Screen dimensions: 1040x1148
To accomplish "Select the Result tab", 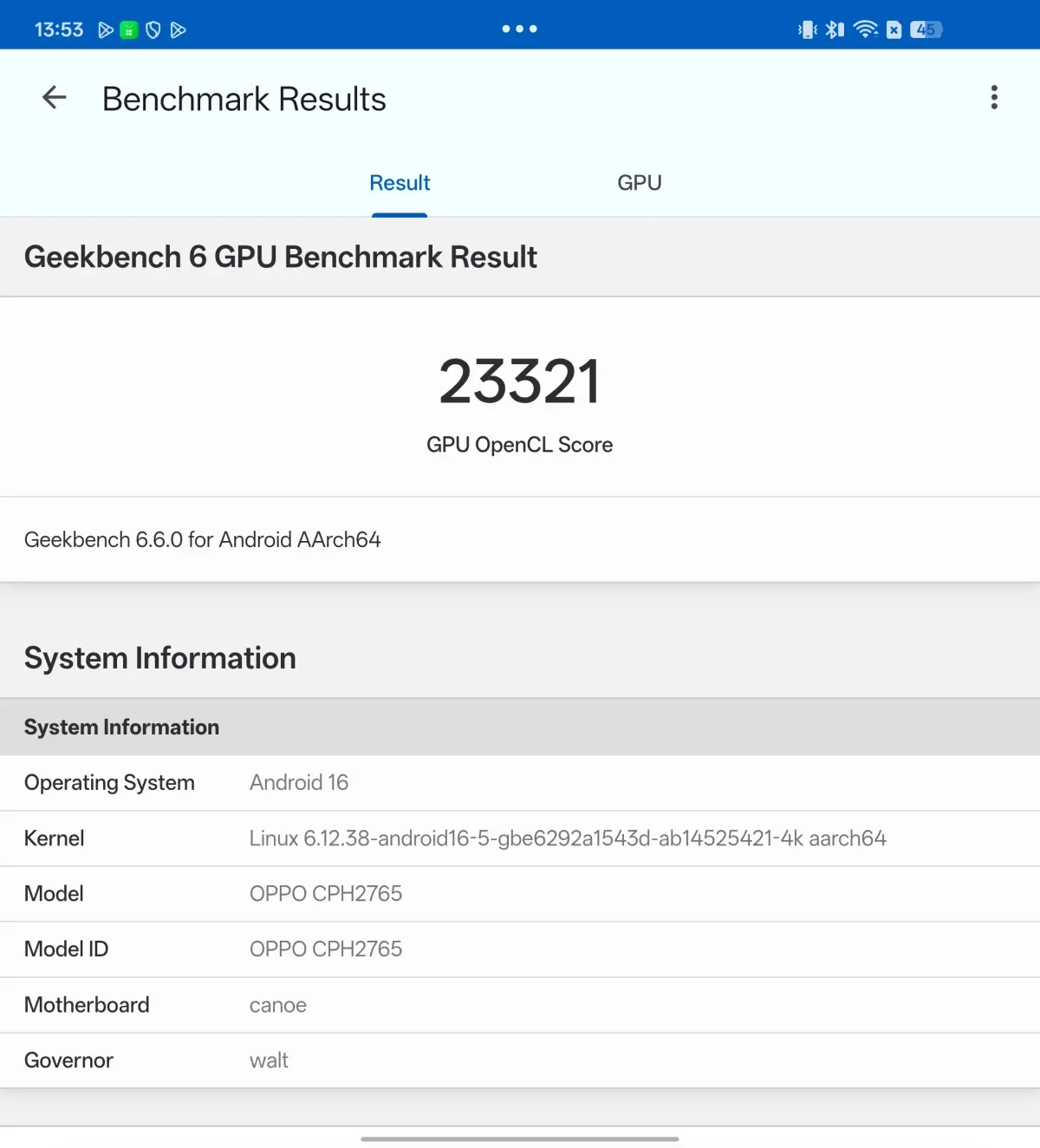I will click(400, 183).
